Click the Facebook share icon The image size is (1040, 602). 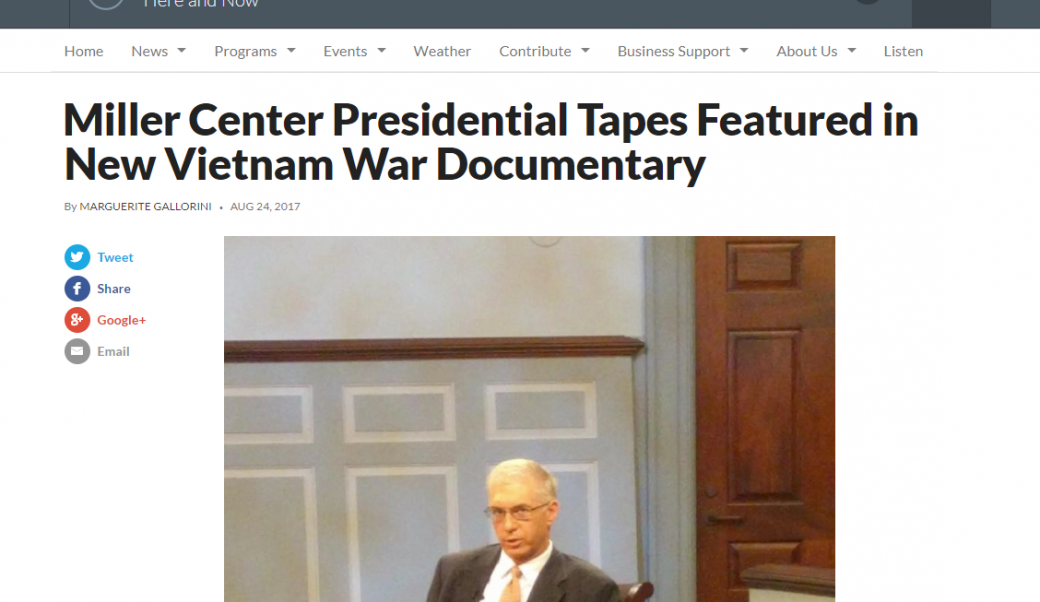tap(77, 288)
